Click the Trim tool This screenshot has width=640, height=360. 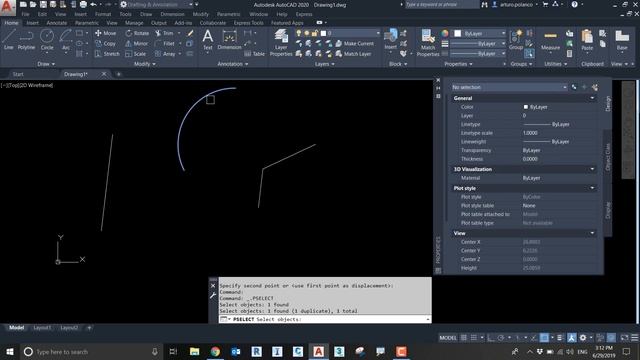coord(164,33)
